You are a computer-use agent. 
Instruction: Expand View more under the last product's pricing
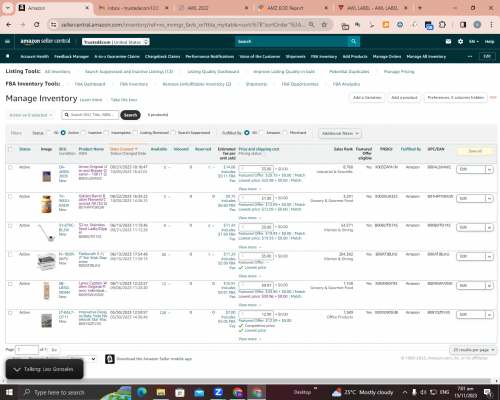tap(250, 339)
